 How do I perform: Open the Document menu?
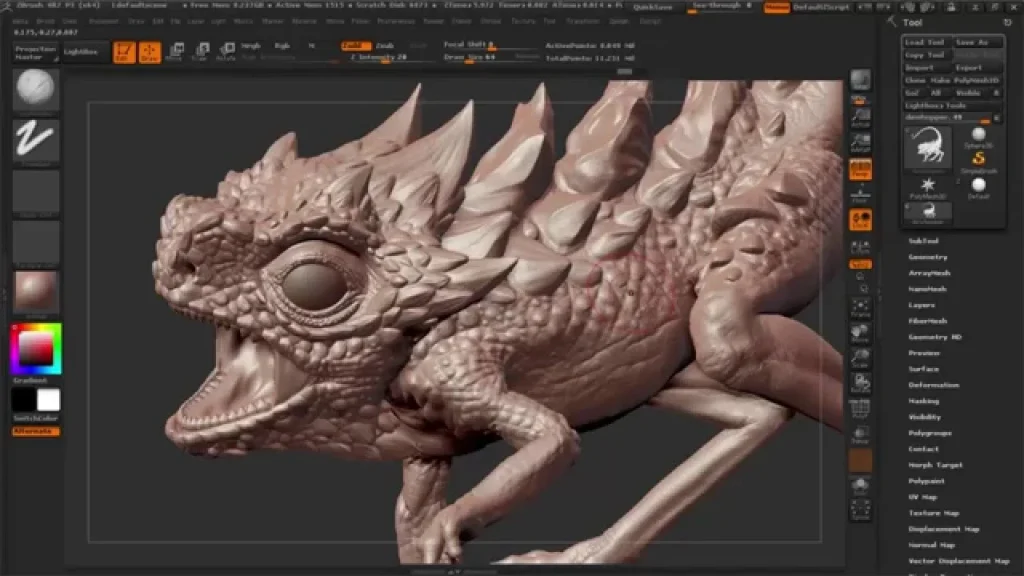pyautogui.click(x=104, y=22)
